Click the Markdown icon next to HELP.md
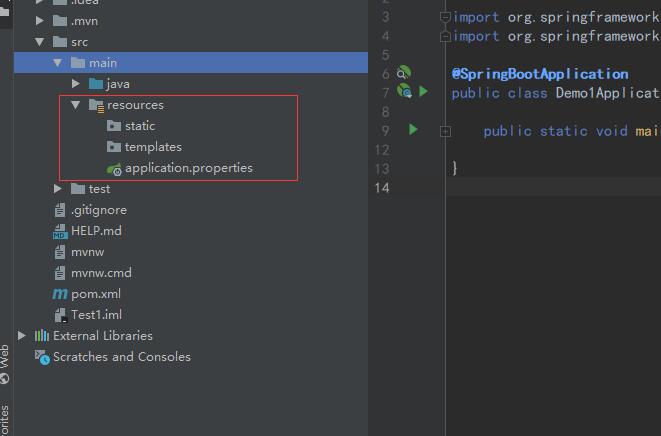 (60, 231)
